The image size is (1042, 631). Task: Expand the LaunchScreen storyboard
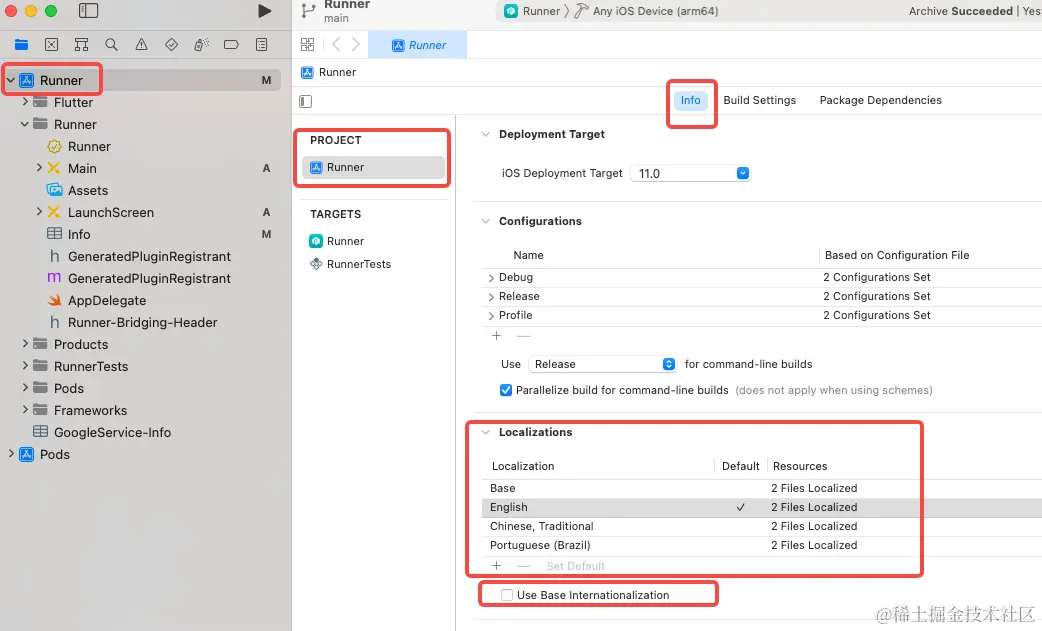(39, 212)
